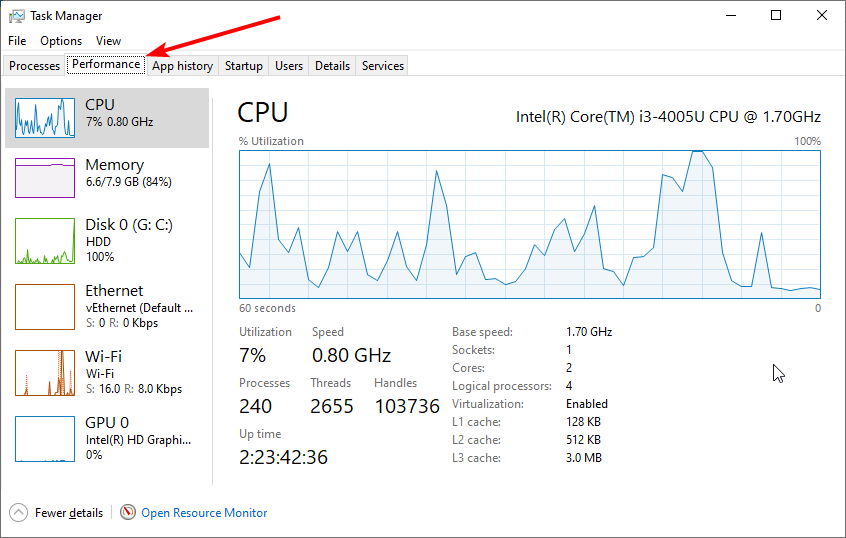The width and height of the screenshot is (846, 538).
Task: Click the 60 seconds axis label
Action: [x=268, y=308]
